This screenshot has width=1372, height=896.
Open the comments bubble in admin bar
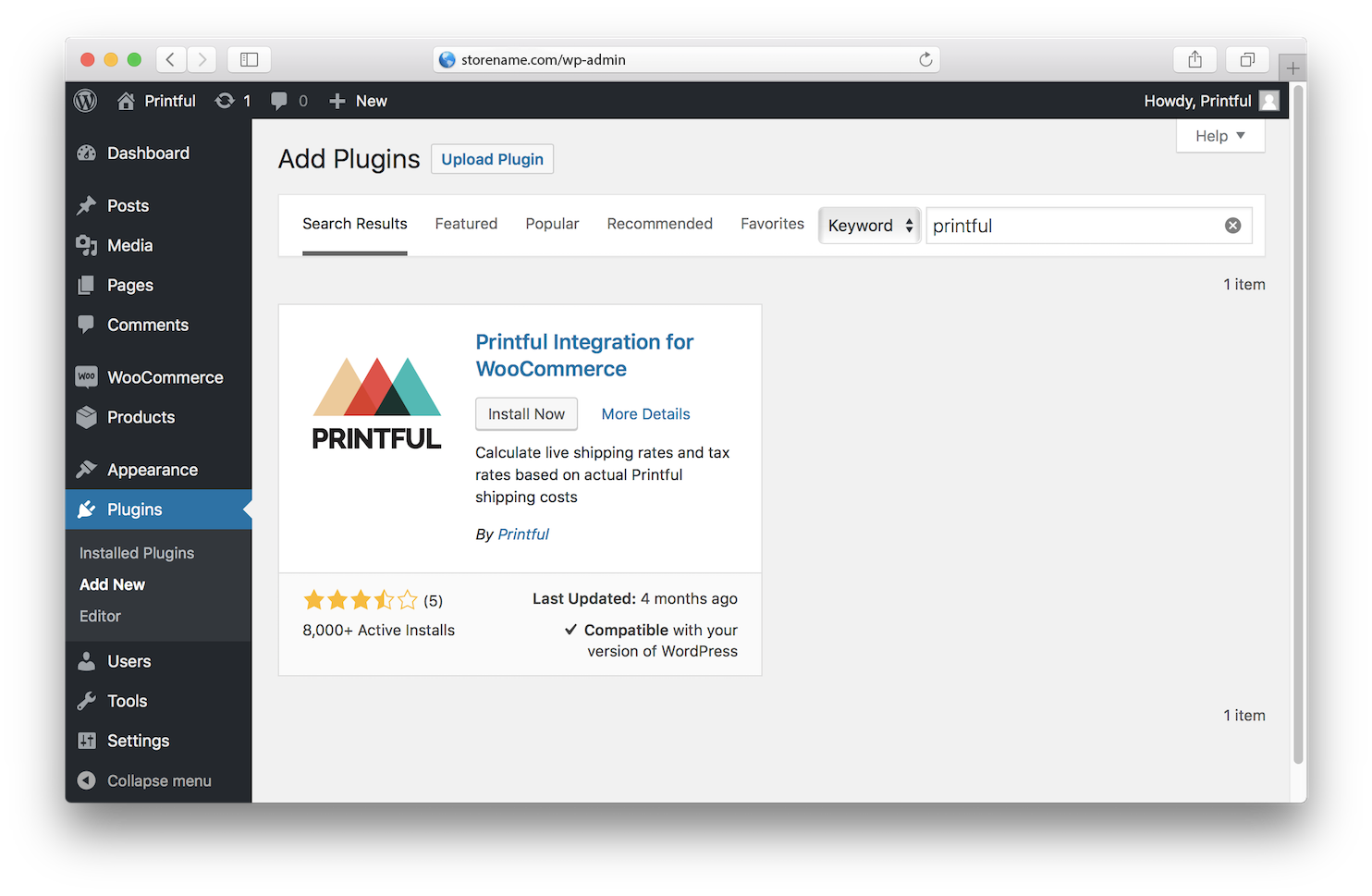(x=289, y=101)
